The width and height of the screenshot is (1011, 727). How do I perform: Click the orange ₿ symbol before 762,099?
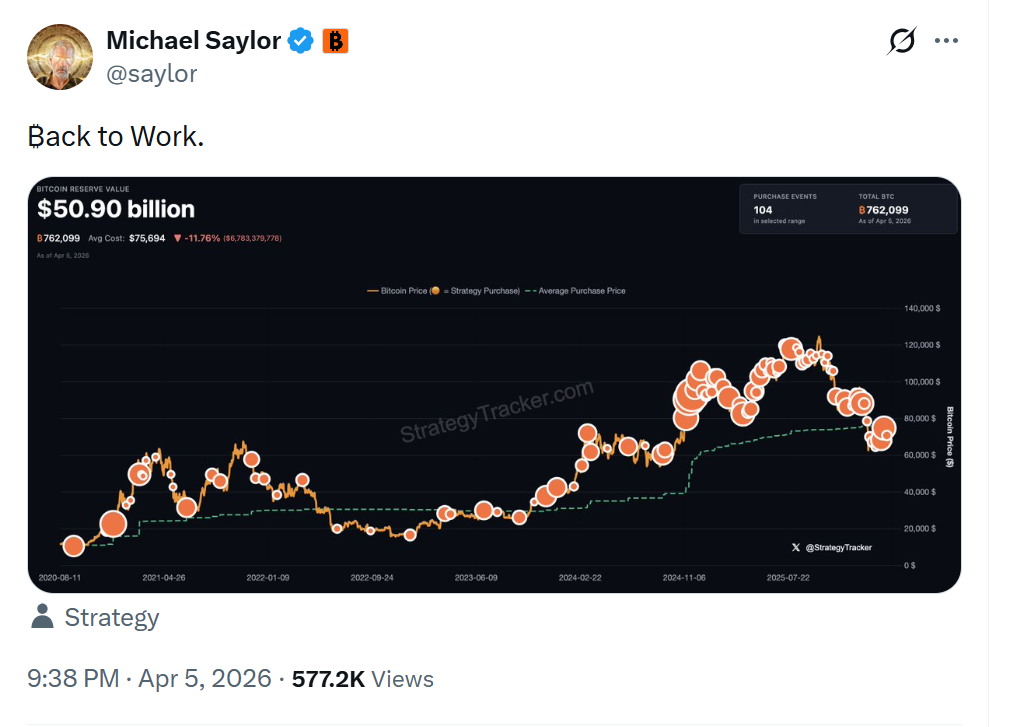pyautogui.click(x=41, y=238)
